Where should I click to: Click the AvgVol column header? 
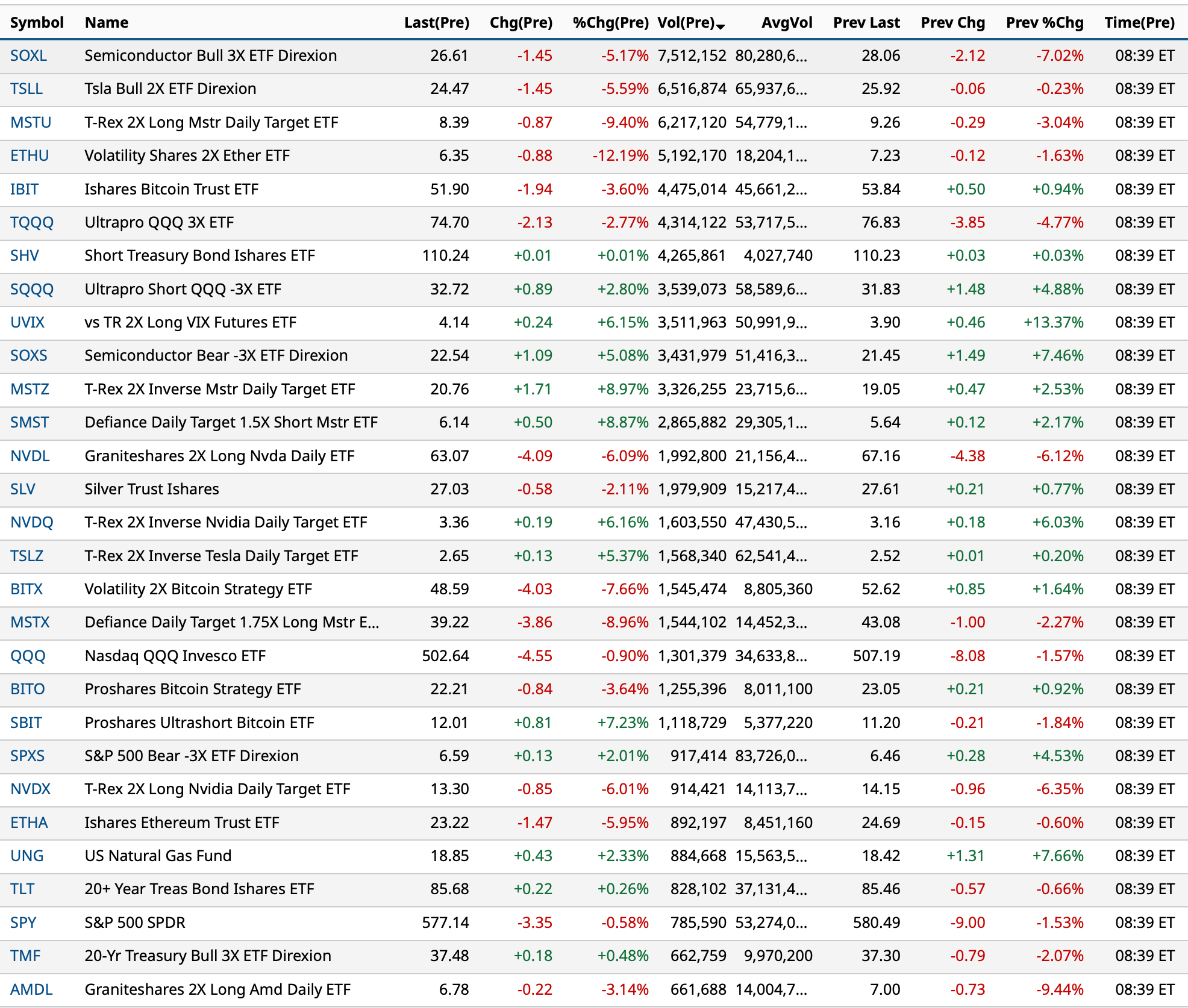[x=786, y=23]
